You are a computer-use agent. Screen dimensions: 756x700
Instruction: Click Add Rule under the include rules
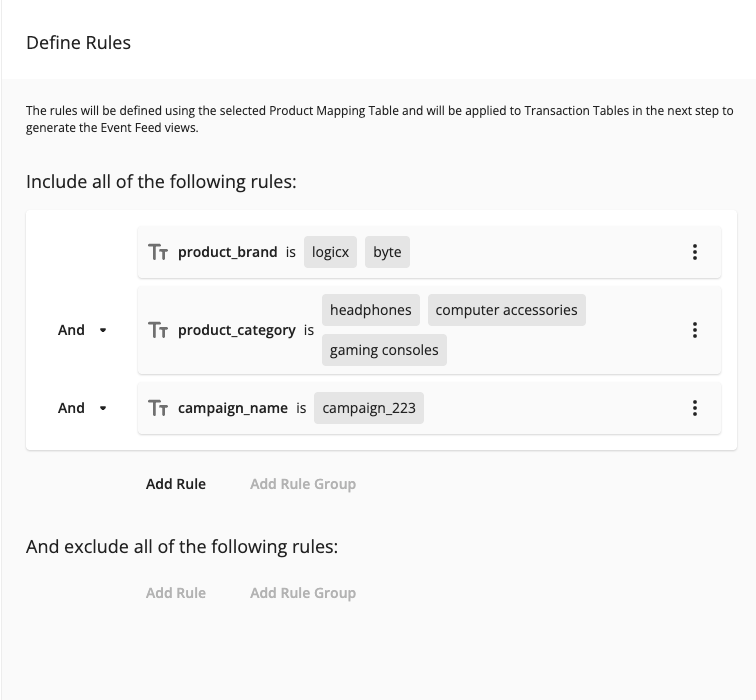point(176,484)
